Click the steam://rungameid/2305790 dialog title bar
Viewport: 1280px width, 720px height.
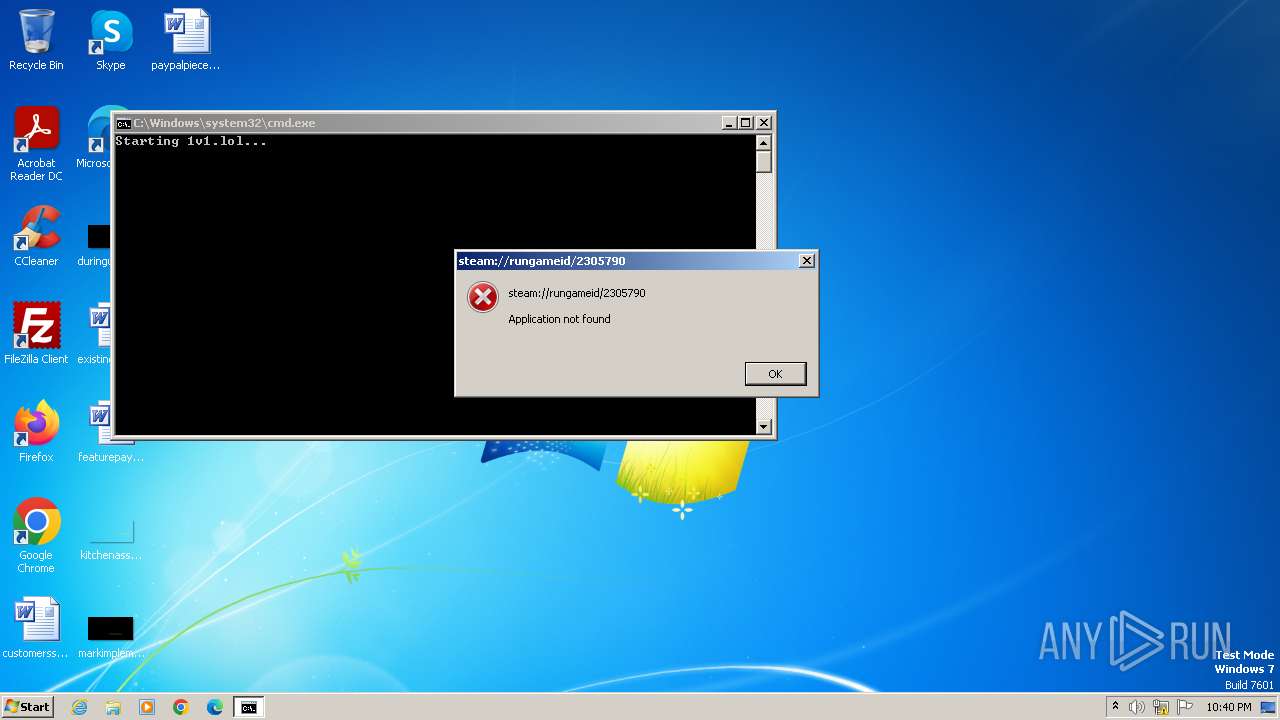(x=636, y=261)
